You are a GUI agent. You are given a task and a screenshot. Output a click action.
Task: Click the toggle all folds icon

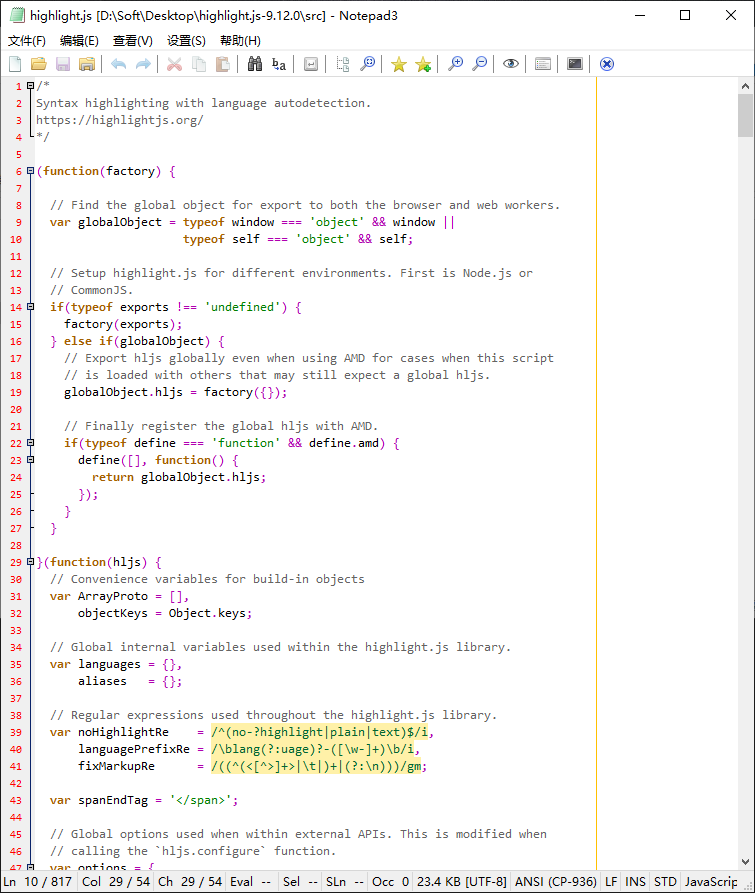[343, 64]
